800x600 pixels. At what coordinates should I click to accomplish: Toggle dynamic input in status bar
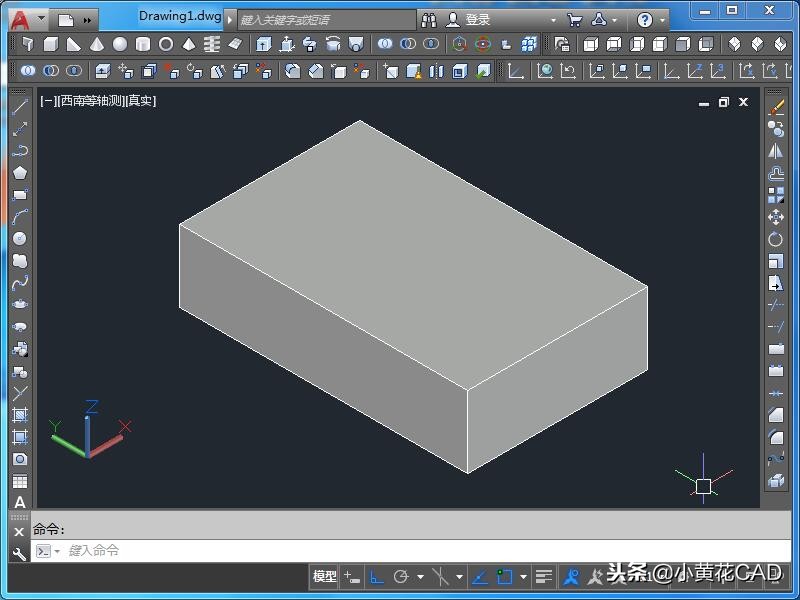click(352, 576)
